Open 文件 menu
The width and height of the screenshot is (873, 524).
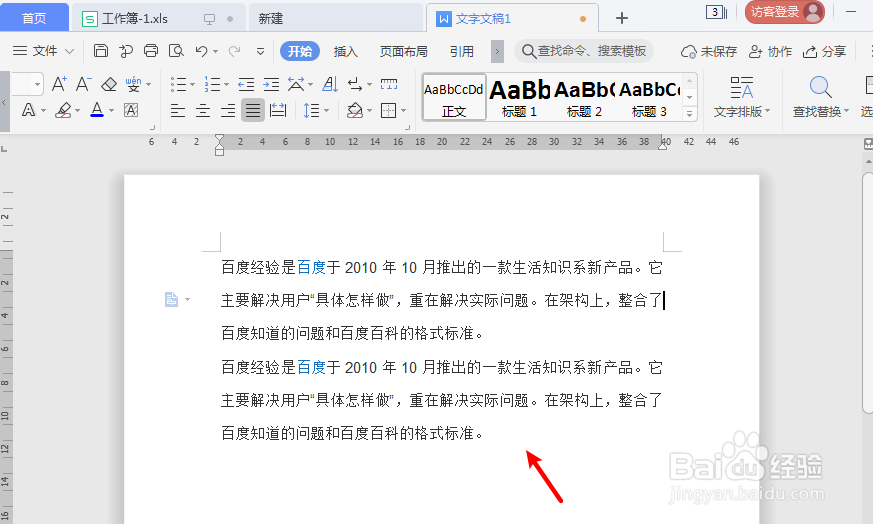pyautogui.click(x=43, y=51)
